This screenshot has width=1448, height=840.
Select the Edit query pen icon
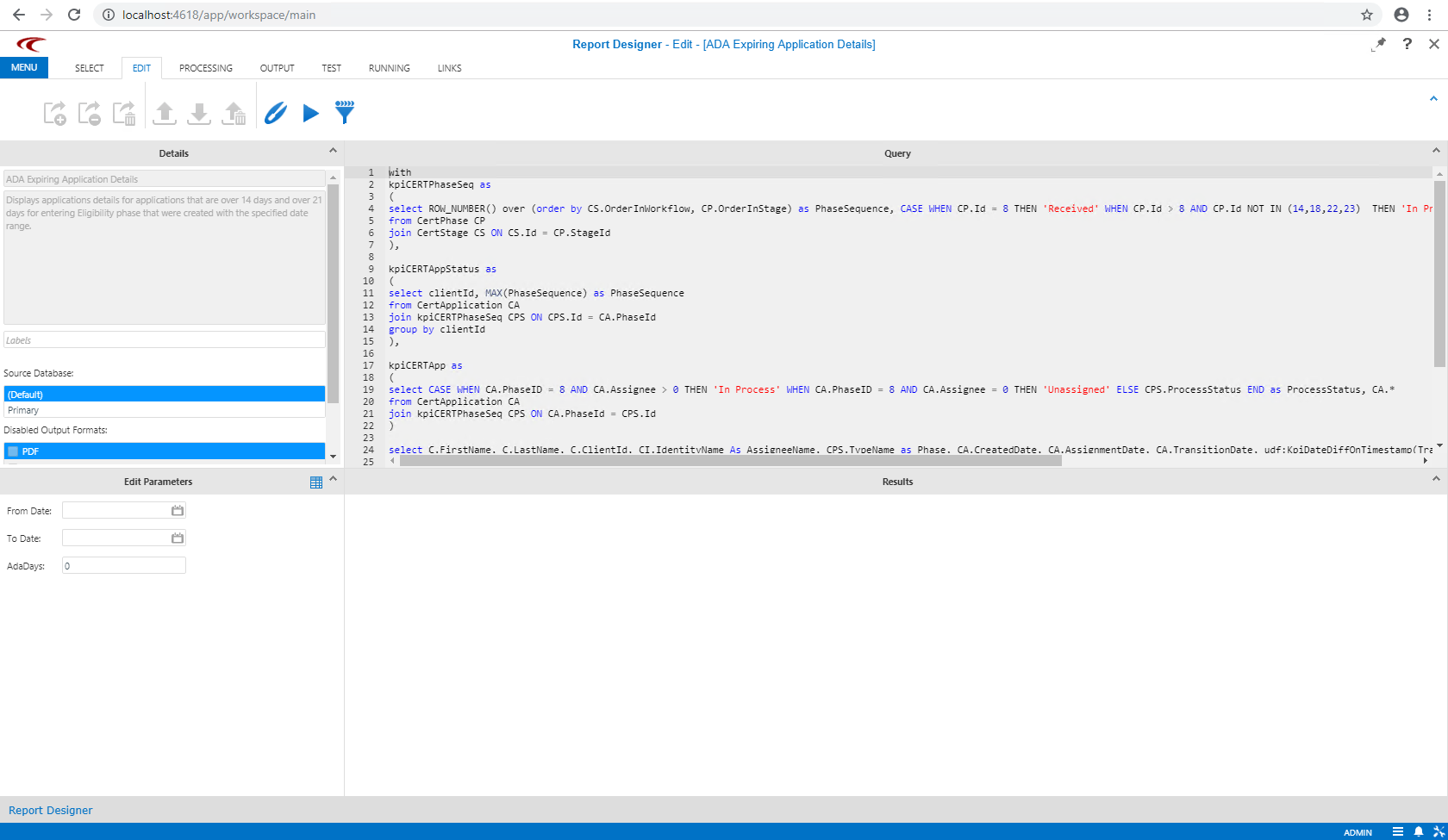coord(275,112)
